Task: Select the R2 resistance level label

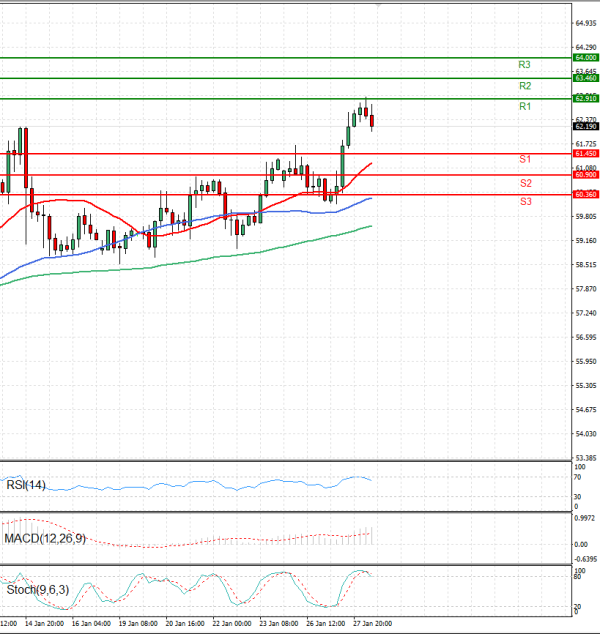Action: click(524, 86)
